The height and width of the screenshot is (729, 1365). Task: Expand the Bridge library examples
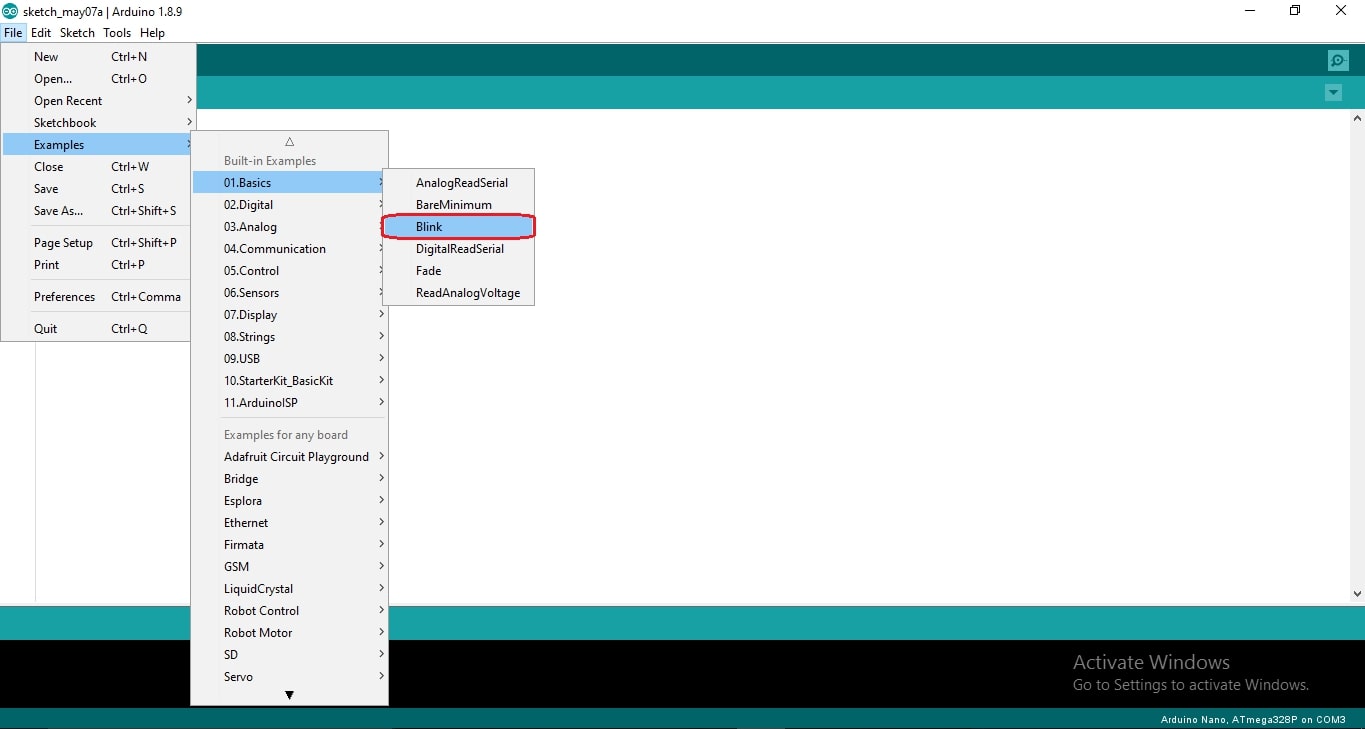pos(289,479)
